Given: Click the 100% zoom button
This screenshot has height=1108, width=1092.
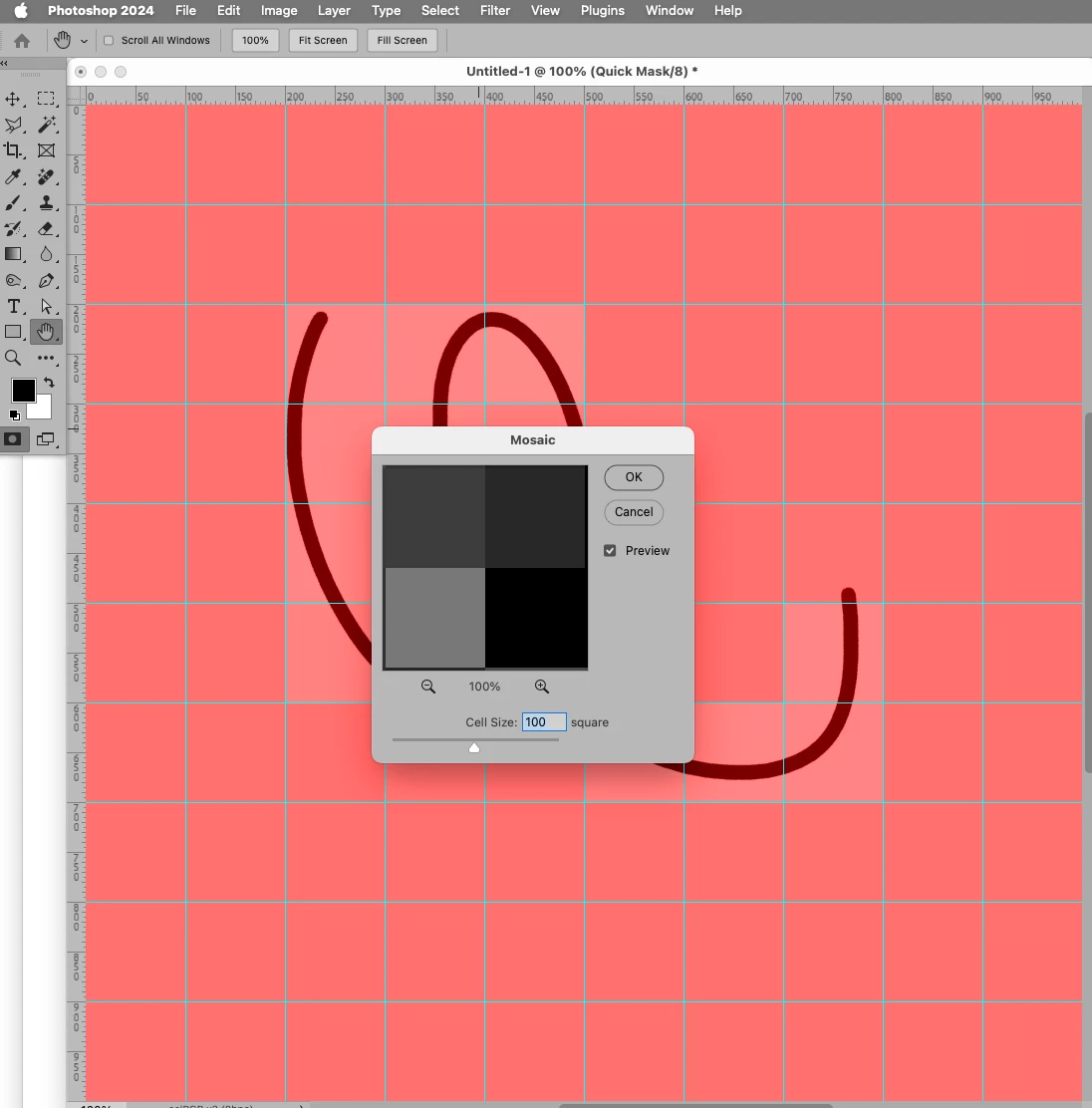Looking at the screenshot, I should point(255,40).
